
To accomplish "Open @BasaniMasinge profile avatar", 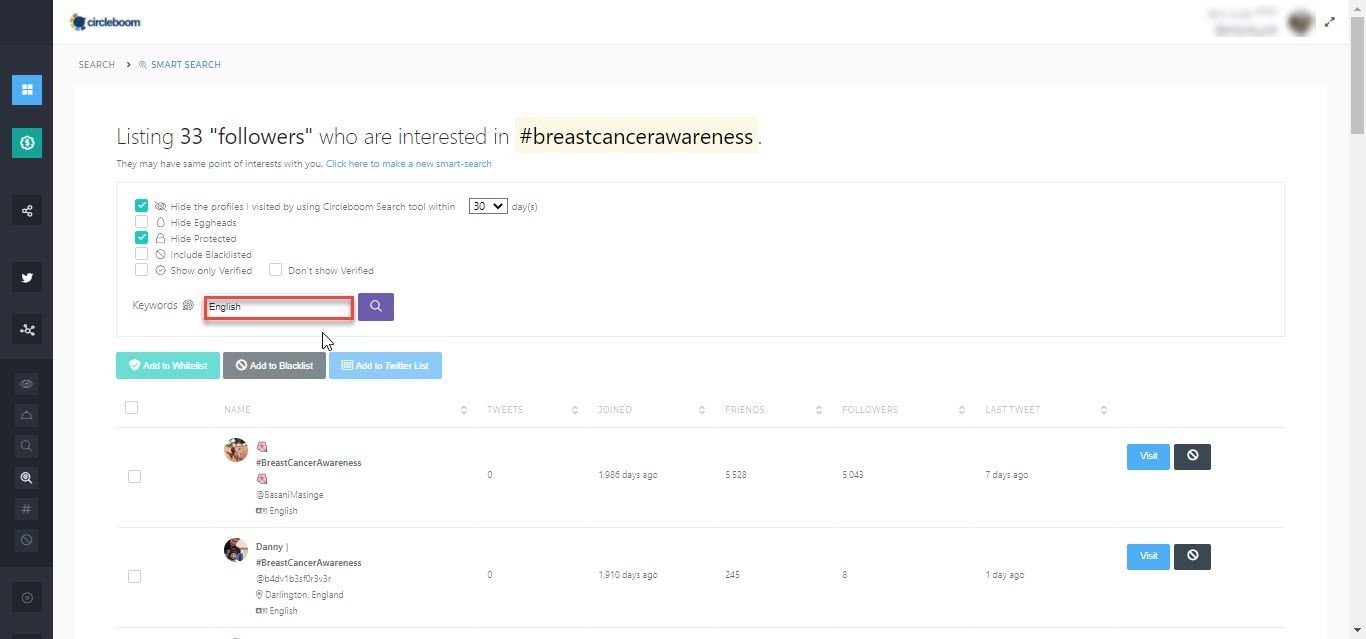I will pos(236,450).
